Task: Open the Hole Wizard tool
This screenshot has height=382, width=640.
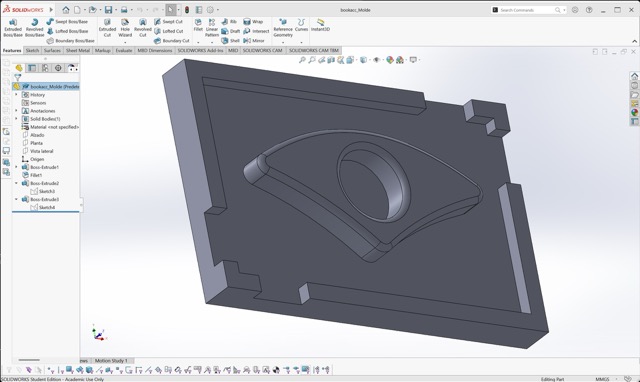Action: click(125, 28)
